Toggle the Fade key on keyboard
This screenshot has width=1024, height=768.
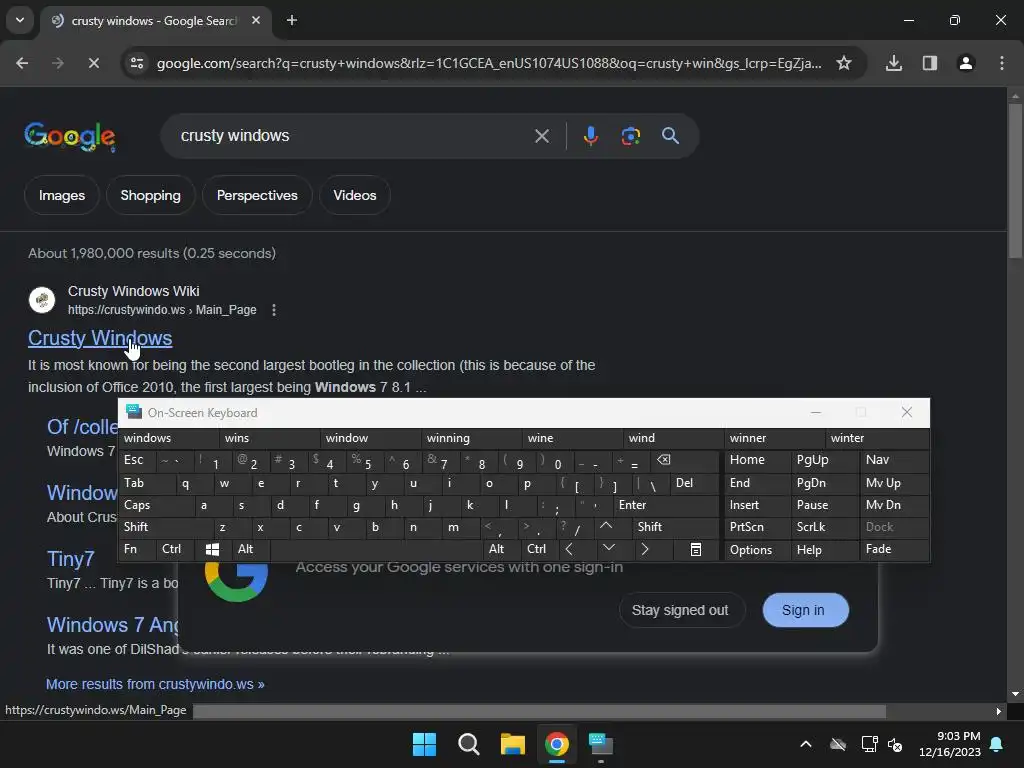(895, 549)
